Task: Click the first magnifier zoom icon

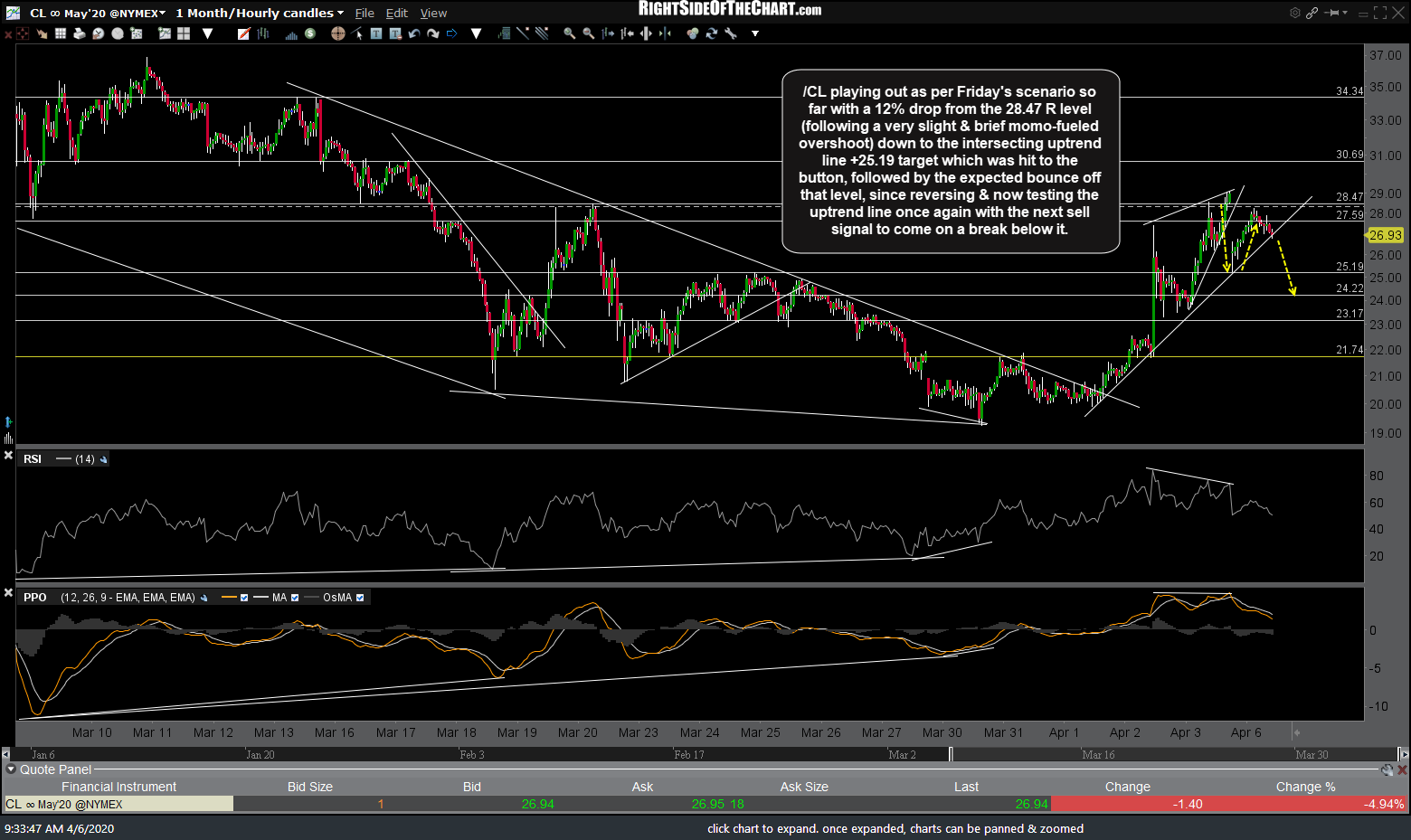Action: point(569,33)
